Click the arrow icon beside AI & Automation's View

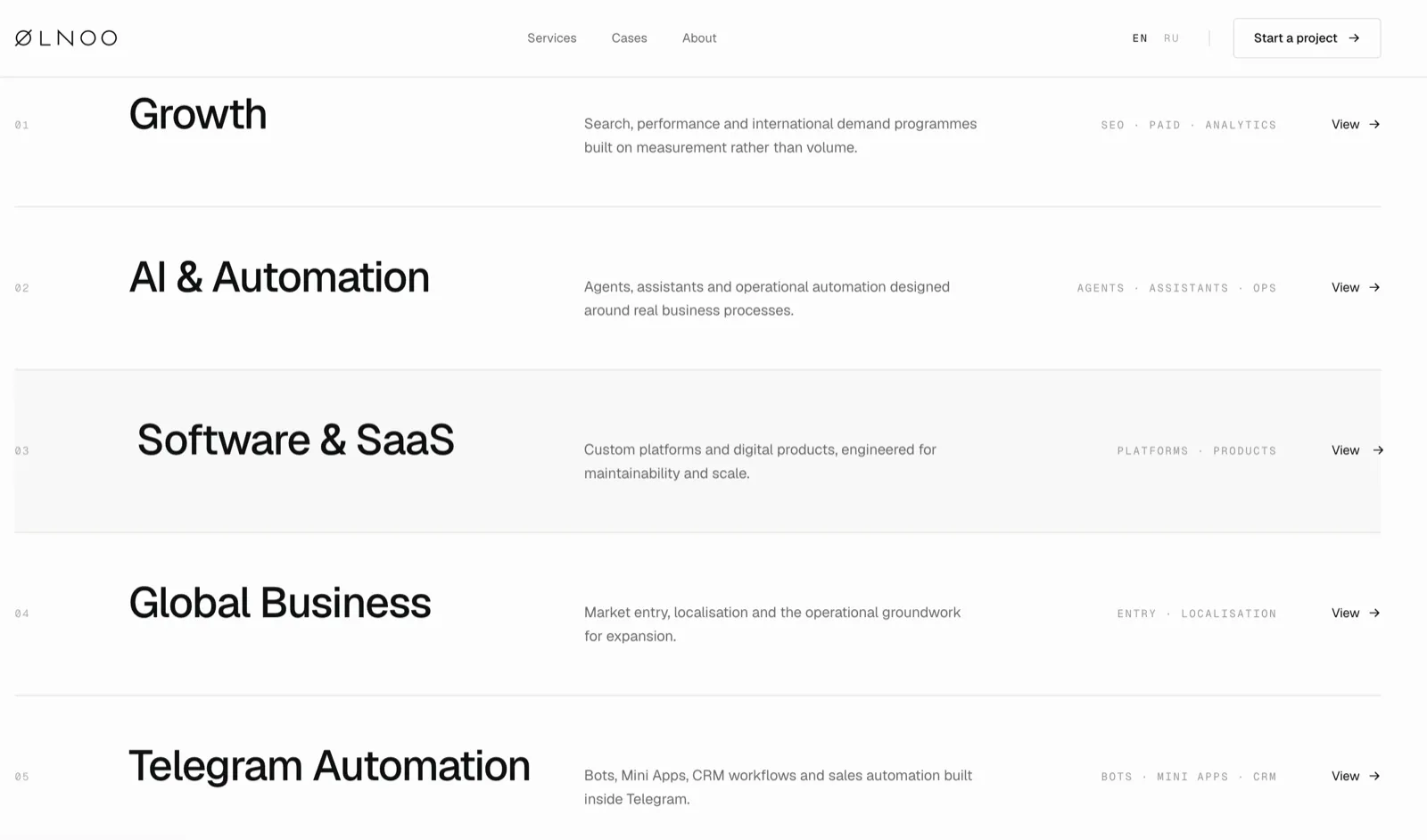coord(1374,287)
